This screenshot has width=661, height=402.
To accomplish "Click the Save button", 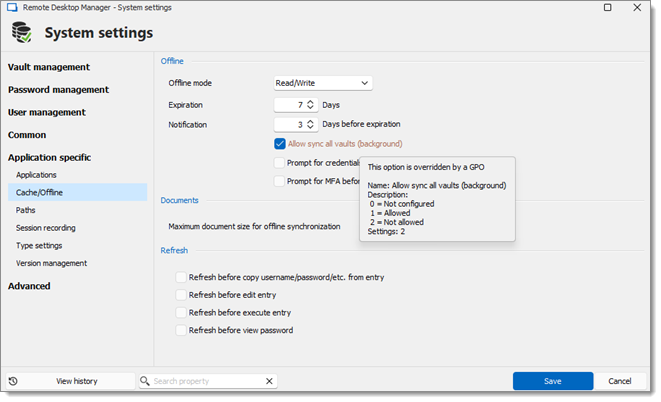I will [553, 381].
